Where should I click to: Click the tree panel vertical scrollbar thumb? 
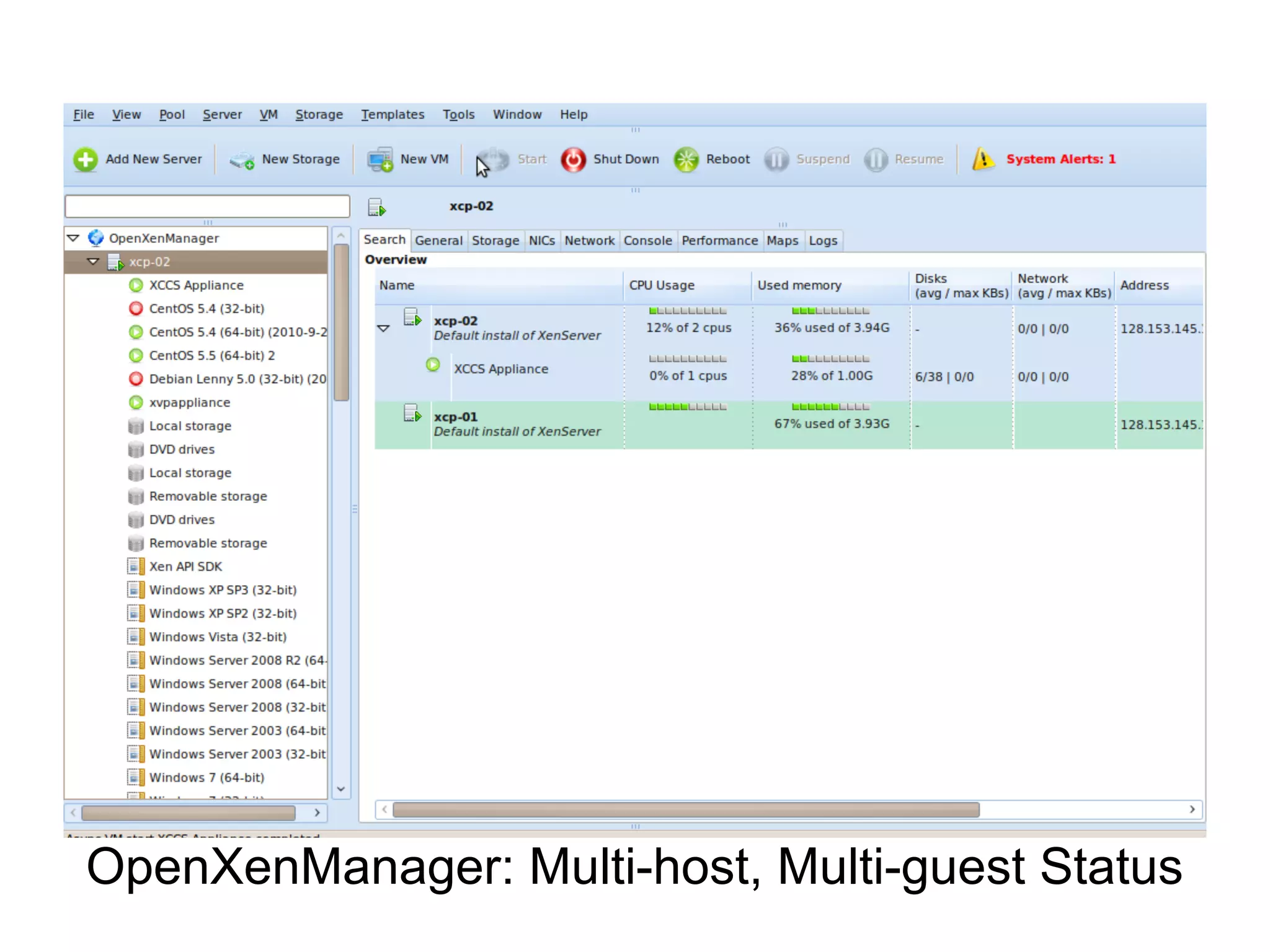pyautogui.click(x=341, y=322)
